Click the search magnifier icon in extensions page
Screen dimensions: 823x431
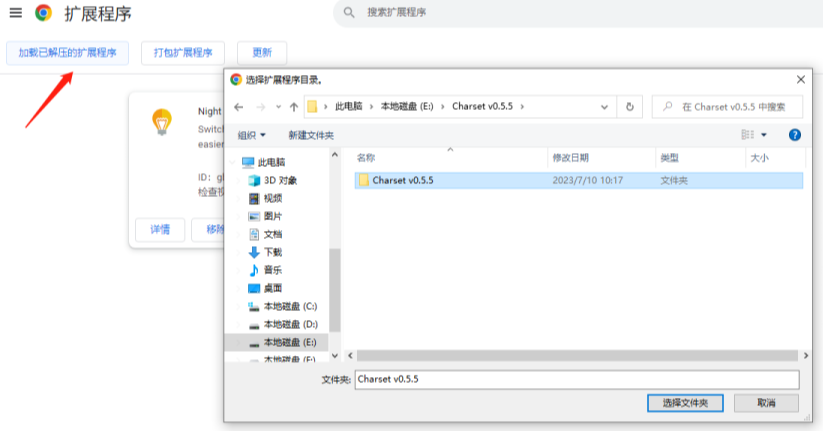click(349, 12)
